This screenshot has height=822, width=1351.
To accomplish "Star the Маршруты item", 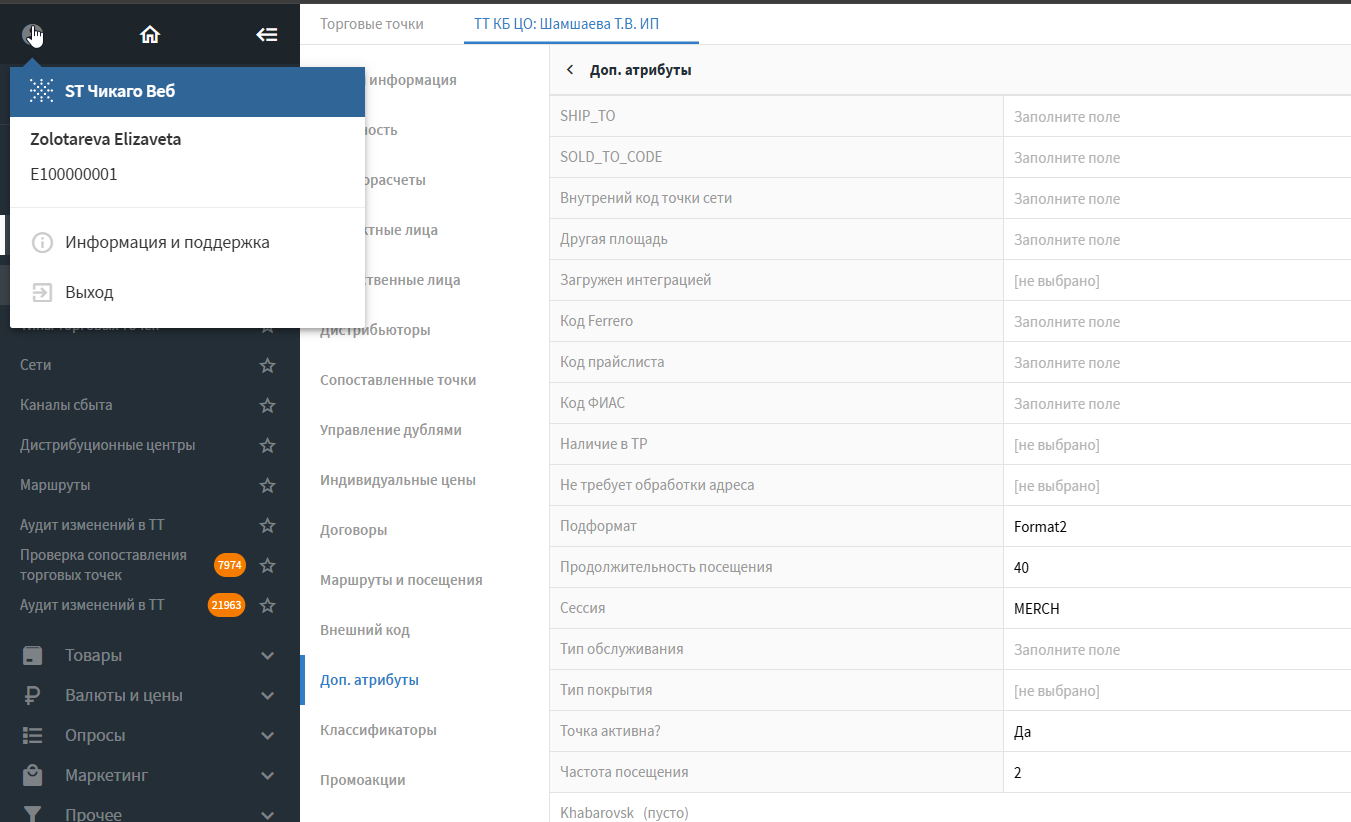I will [x=267, y=486].
